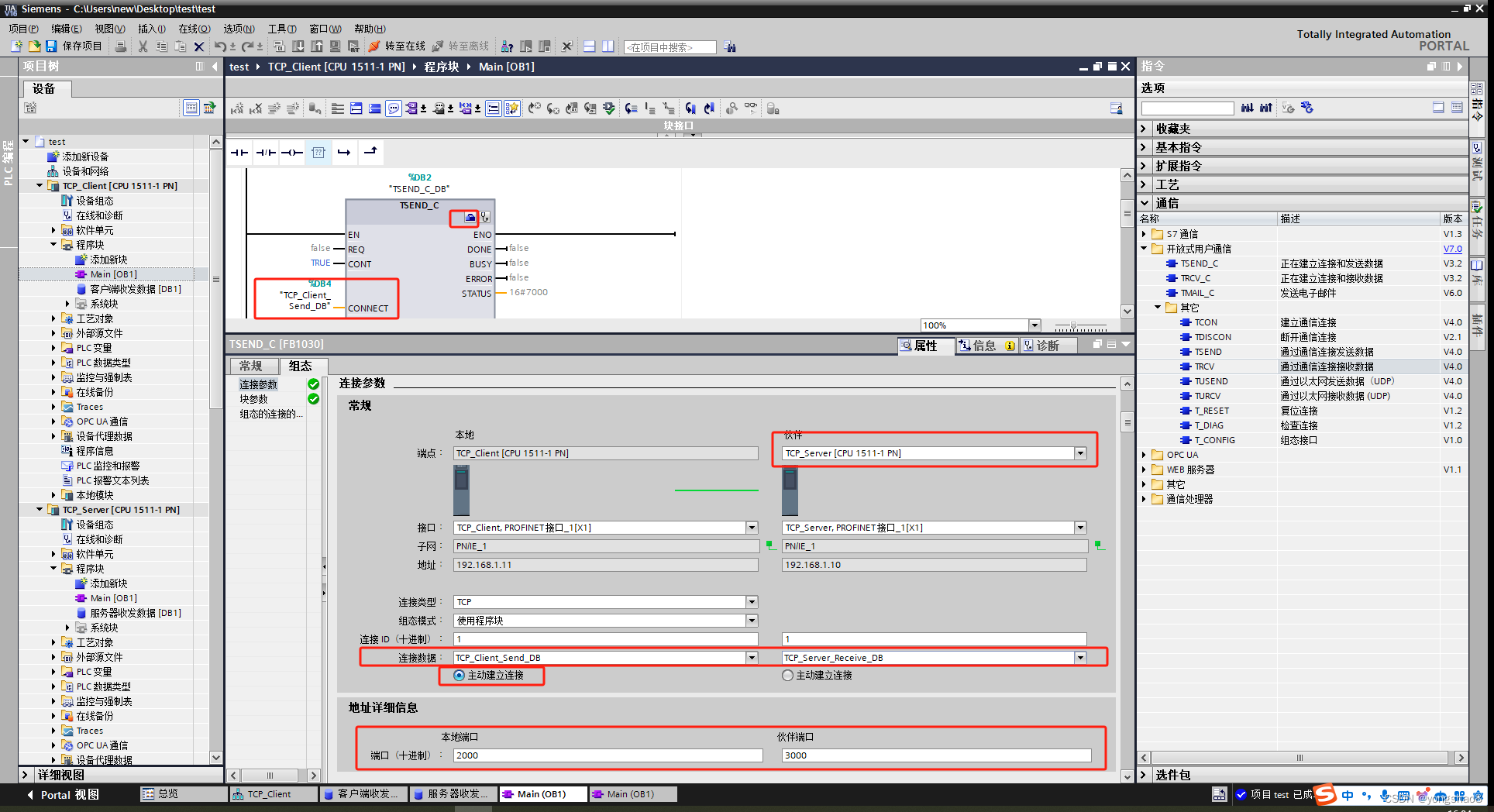1494x812 pixels.
Task: Adjust editor zoom slider
Action: (x=1073, y=325)
